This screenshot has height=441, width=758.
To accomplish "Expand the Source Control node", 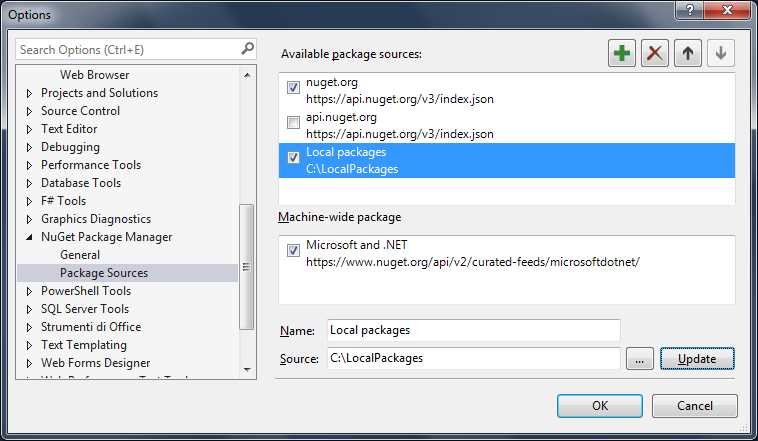I will pyautogui.click(x=29, y=111).
